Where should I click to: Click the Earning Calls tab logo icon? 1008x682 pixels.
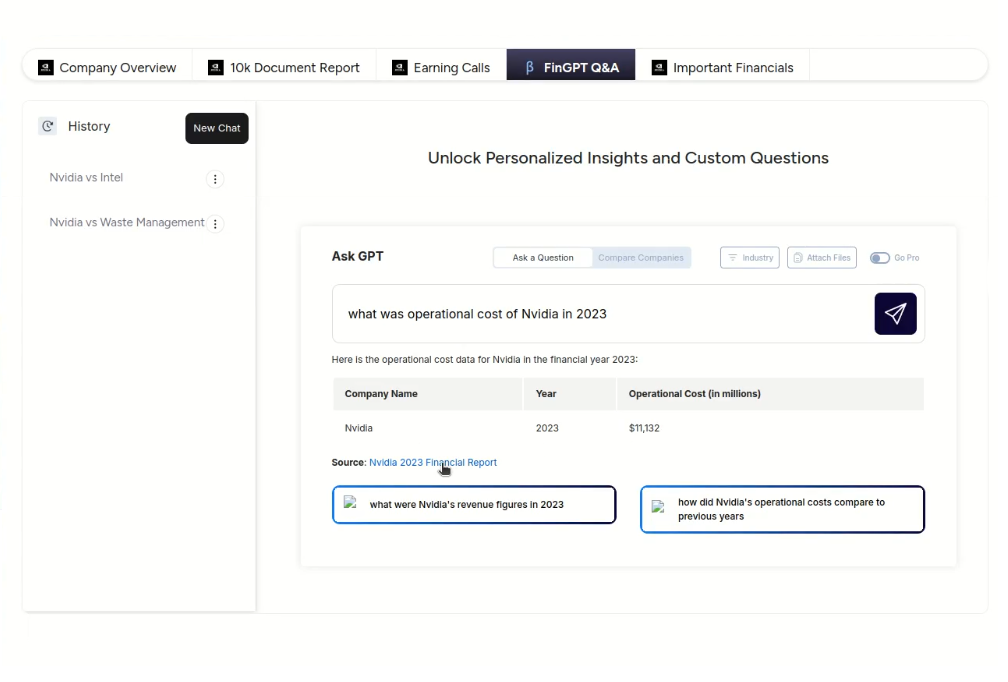pos(400,67)
